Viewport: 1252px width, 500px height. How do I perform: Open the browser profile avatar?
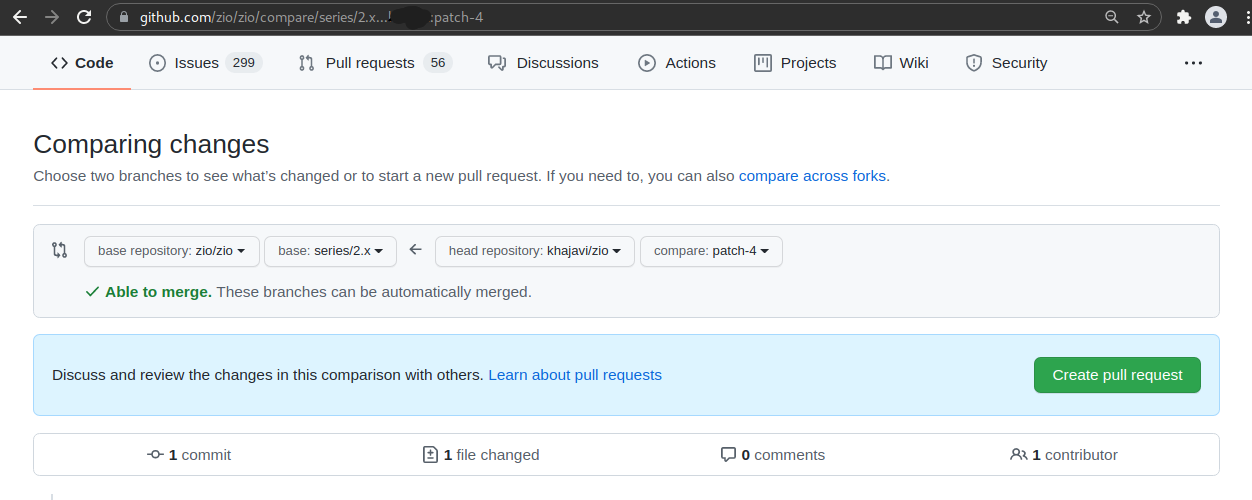(1216, 17)
